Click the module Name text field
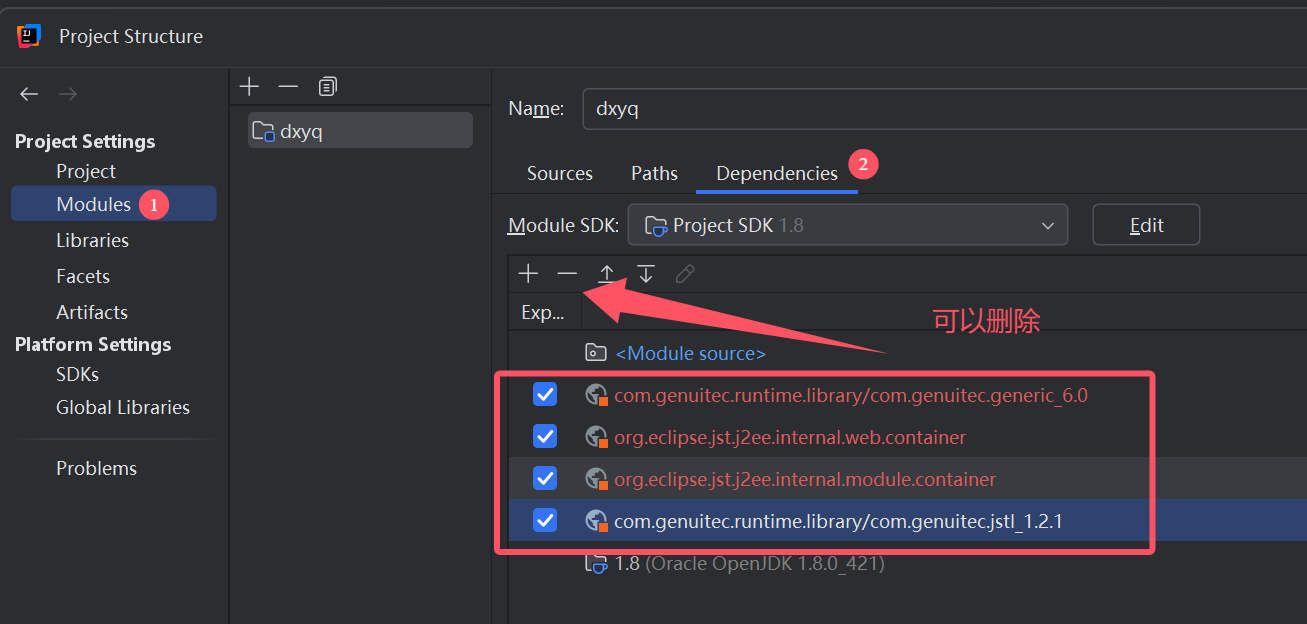Image resolution: width=1307 pixels, height=624 pixels. pyautogui.click(x=940, y=109)
